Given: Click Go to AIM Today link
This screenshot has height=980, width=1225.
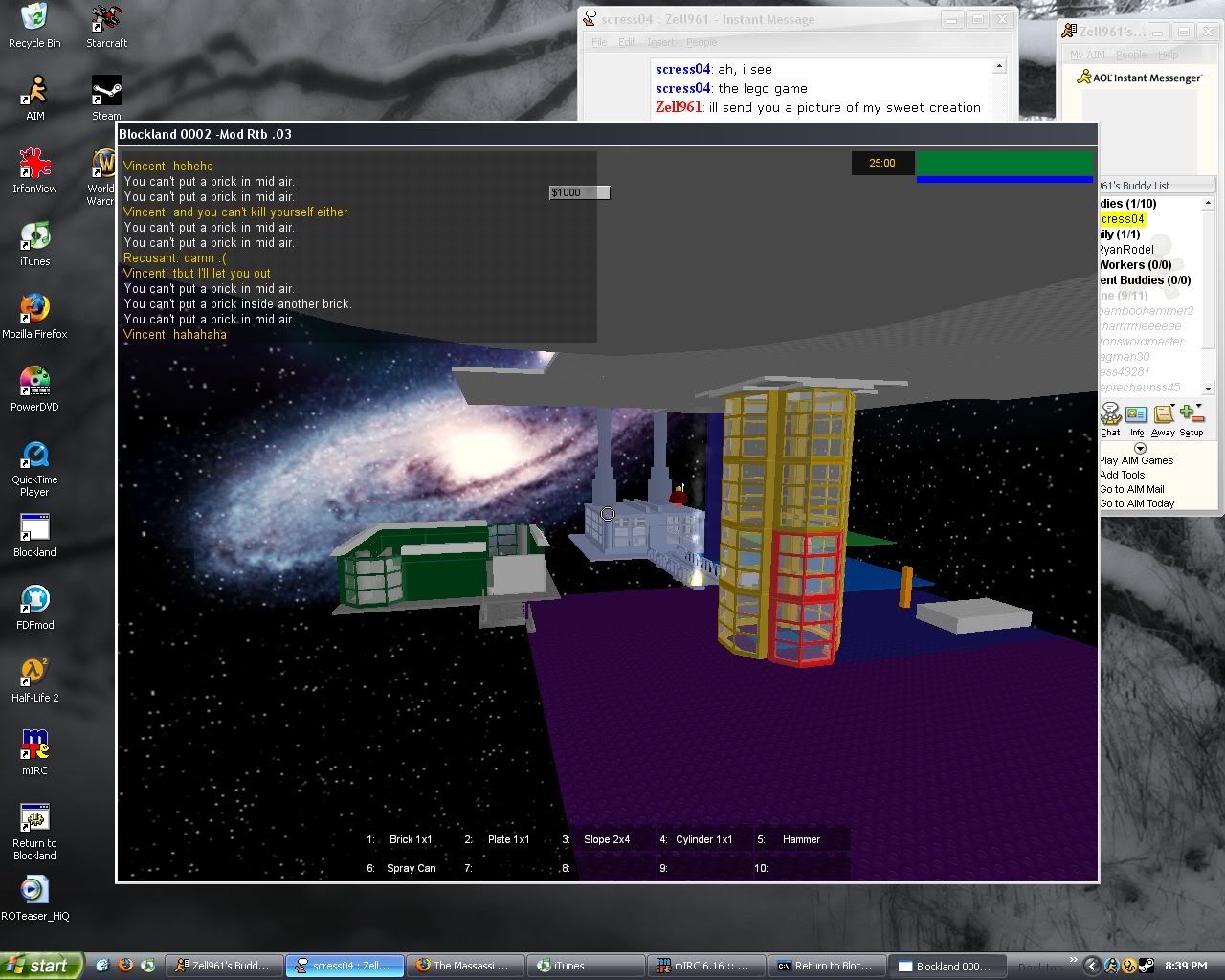Looking at the screenshot, I should (x=1137, y=503).
